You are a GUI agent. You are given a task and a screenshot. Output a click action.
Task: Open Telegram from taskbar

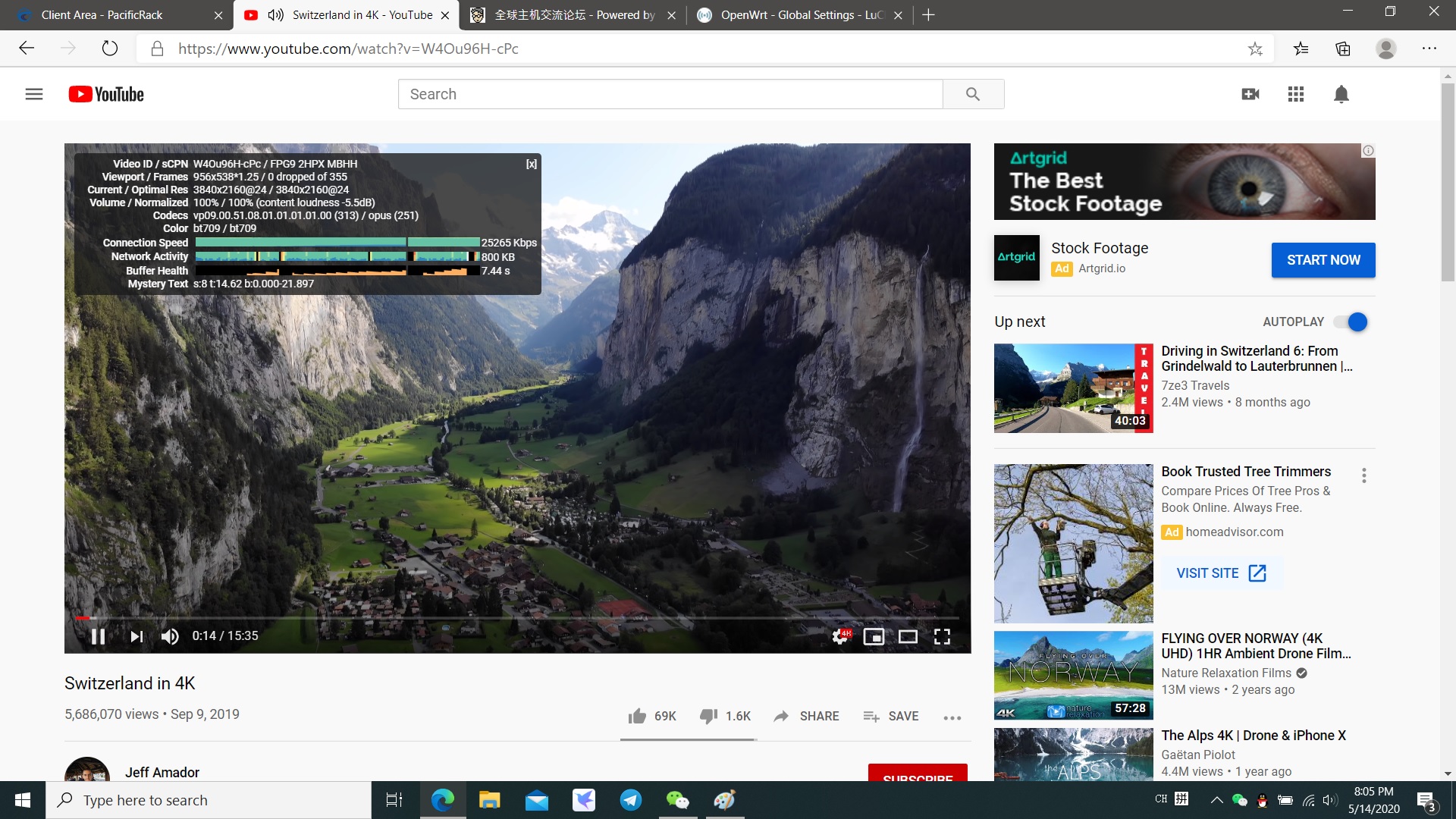(631, 800)
